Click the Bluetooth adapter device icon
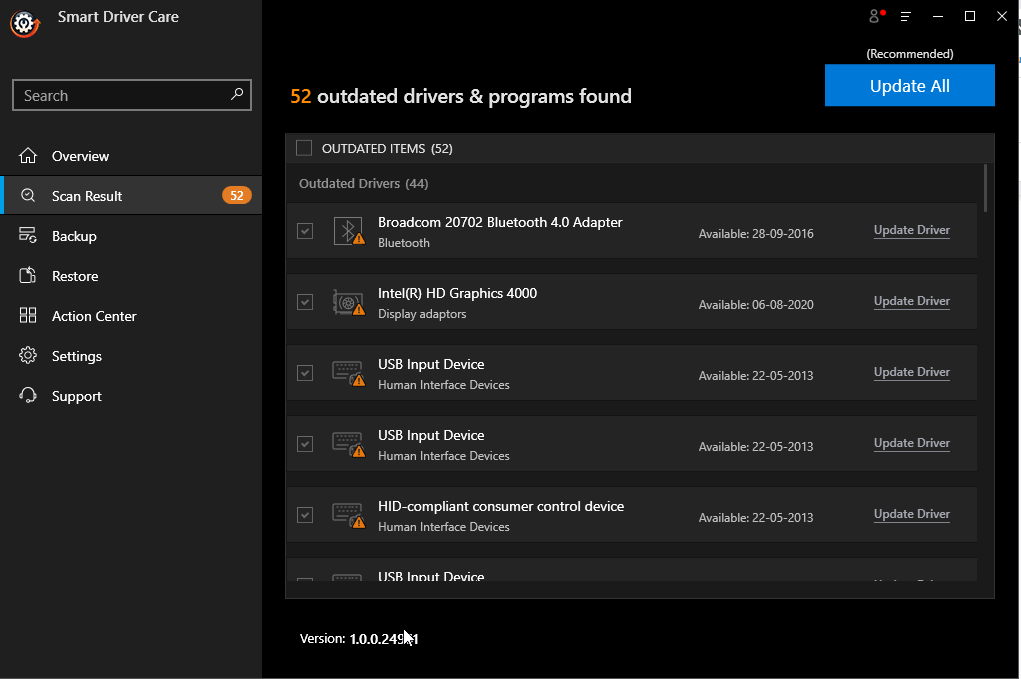Screen dimensions: 1021x679 tap(348, 231)
